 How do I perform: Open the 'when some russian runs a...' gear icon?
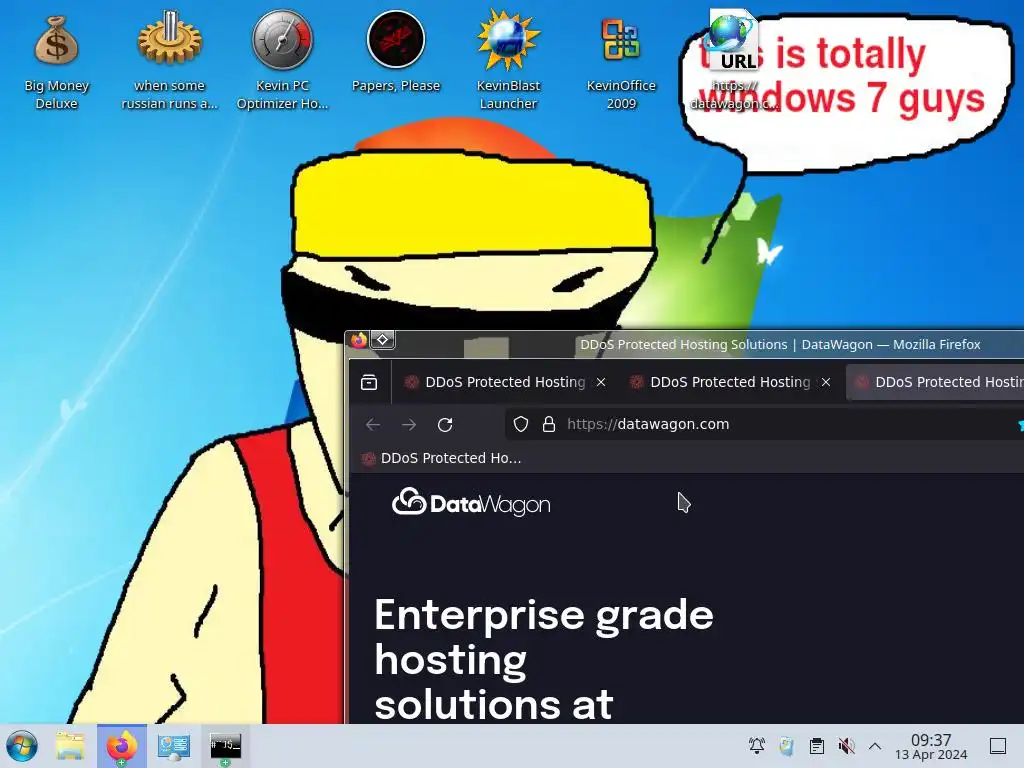point(169,62)
